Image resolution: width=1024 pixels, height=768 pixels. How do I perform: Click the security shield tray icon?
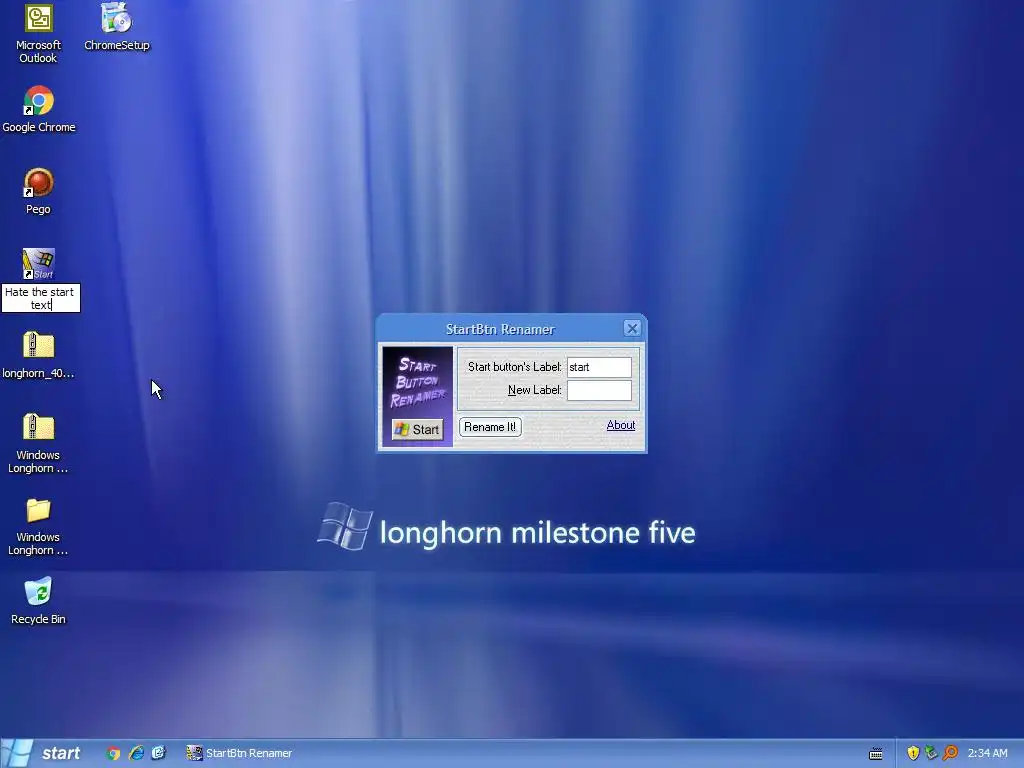click(913, 753)
